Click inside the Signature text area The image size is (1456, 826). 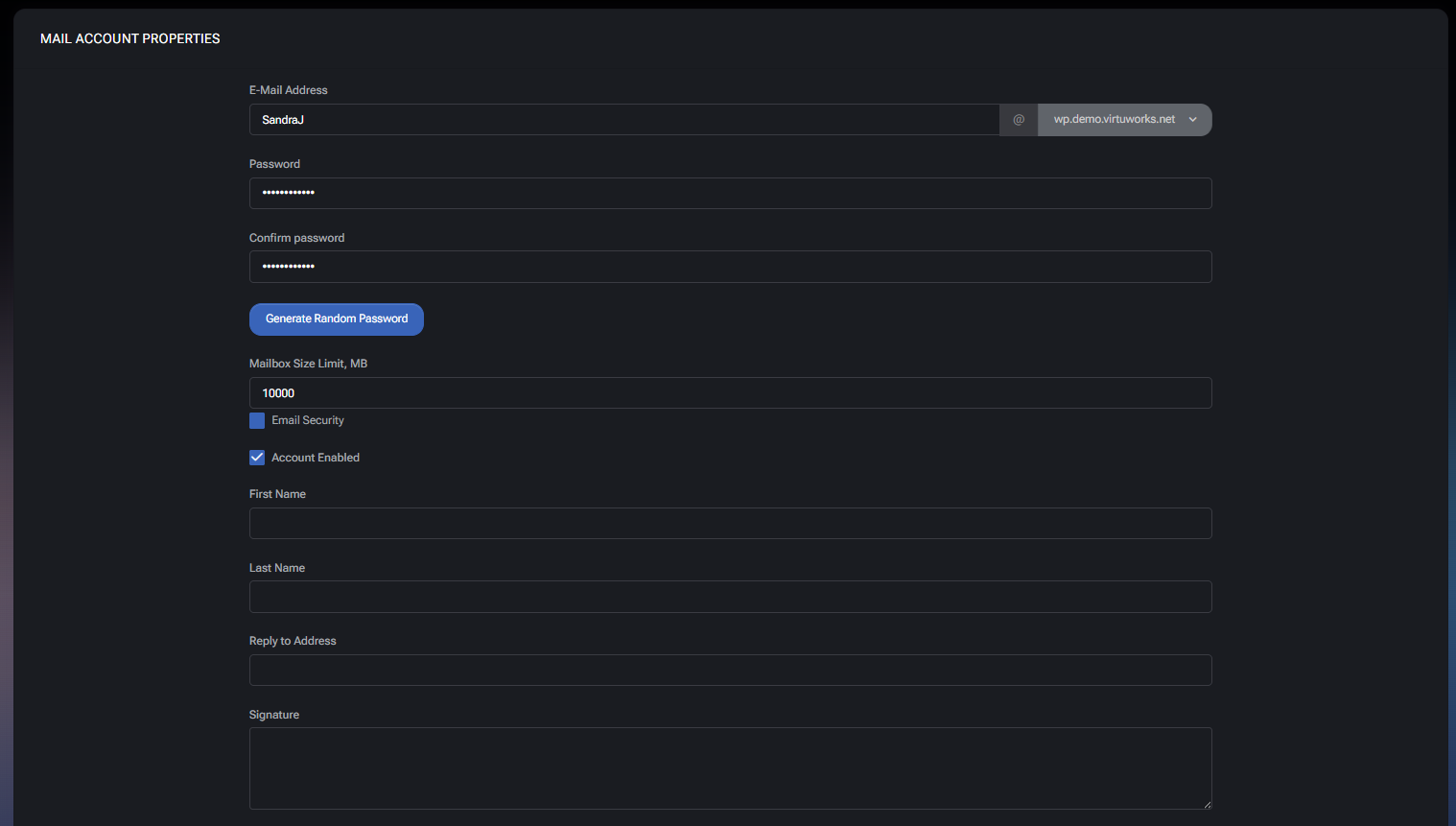point(729,767)
